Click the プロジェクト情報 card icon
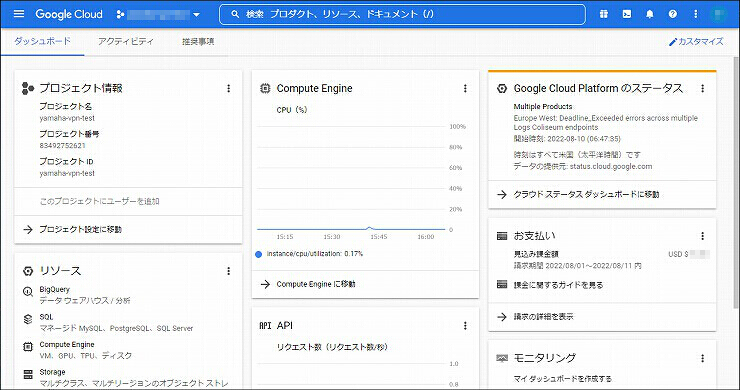 [x=28, y=88]
